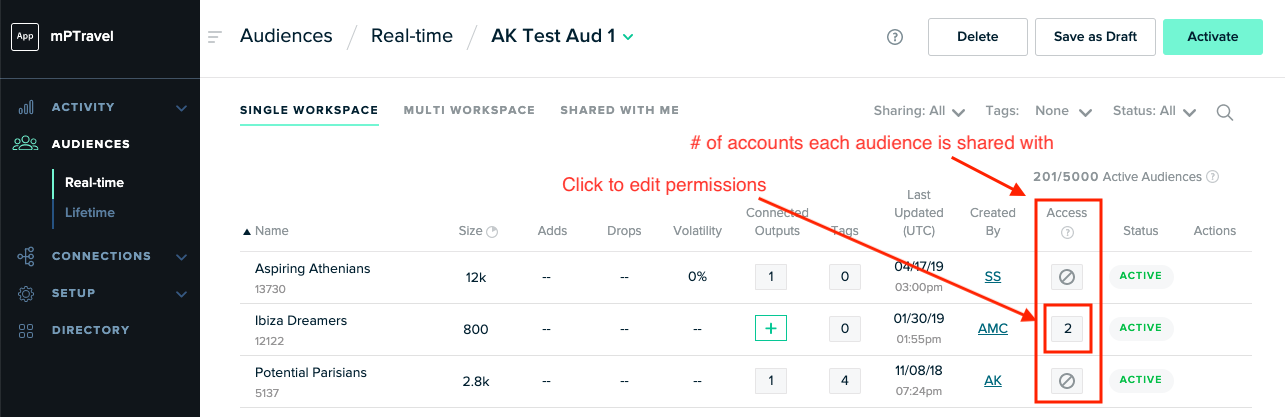Open the audience search magnifier icon
Image resolution: width=1285 pixels, height=417 pixels.
(x=1224, y=112)
